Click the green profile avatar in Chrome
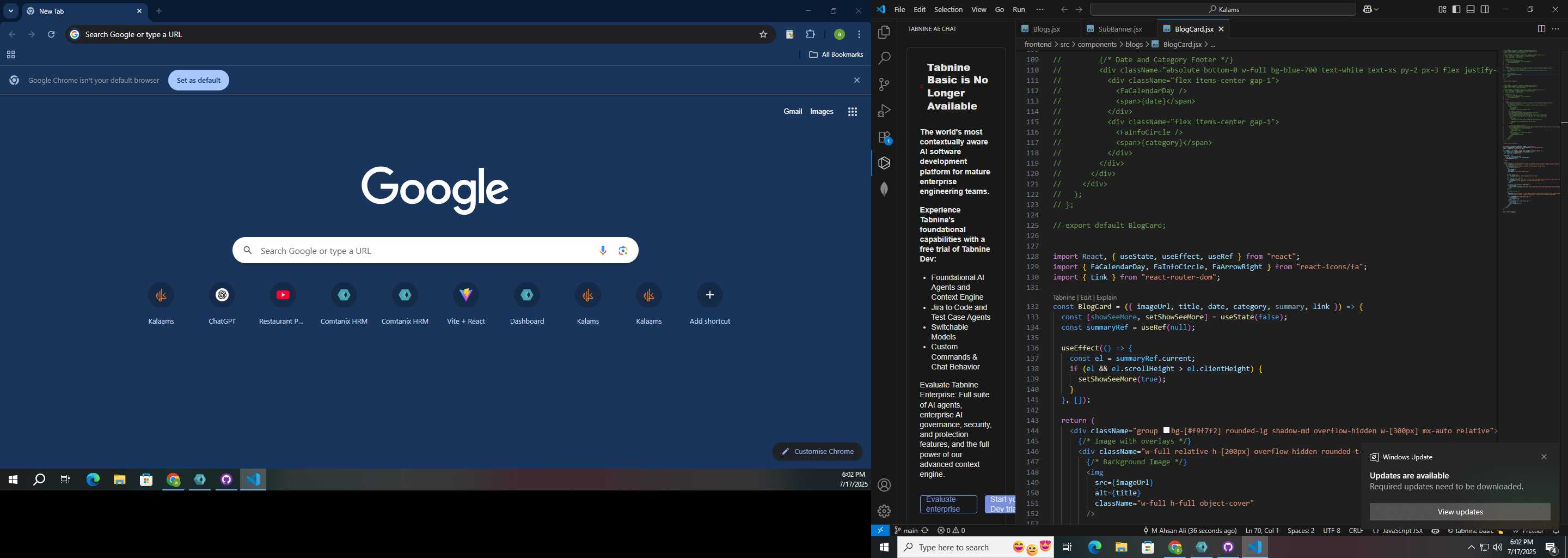Screen dimensions: 1568x558 839,35
